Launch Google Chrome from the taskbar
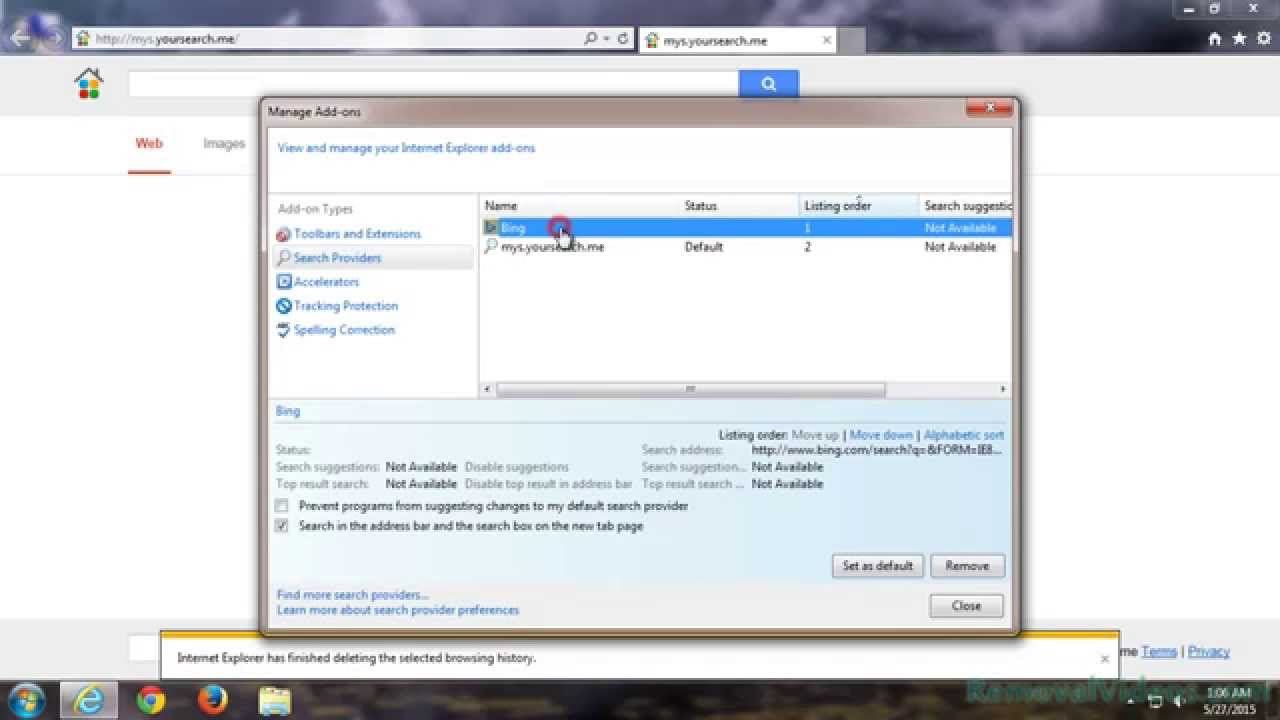This screenshot has height=720, width=1280. pos(151,699)
